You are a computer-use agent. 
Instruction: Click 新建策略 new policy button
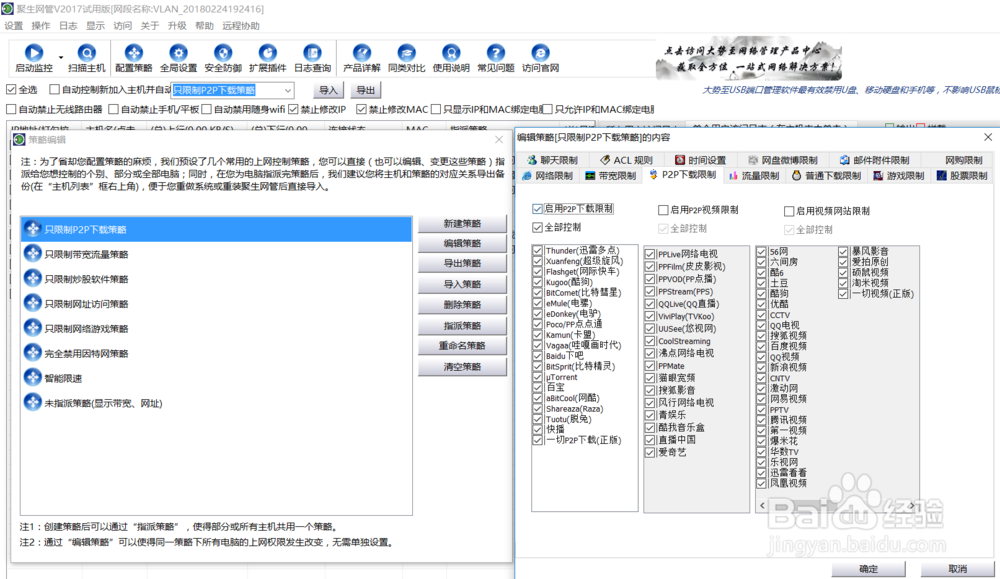click(x=462, y=224)
